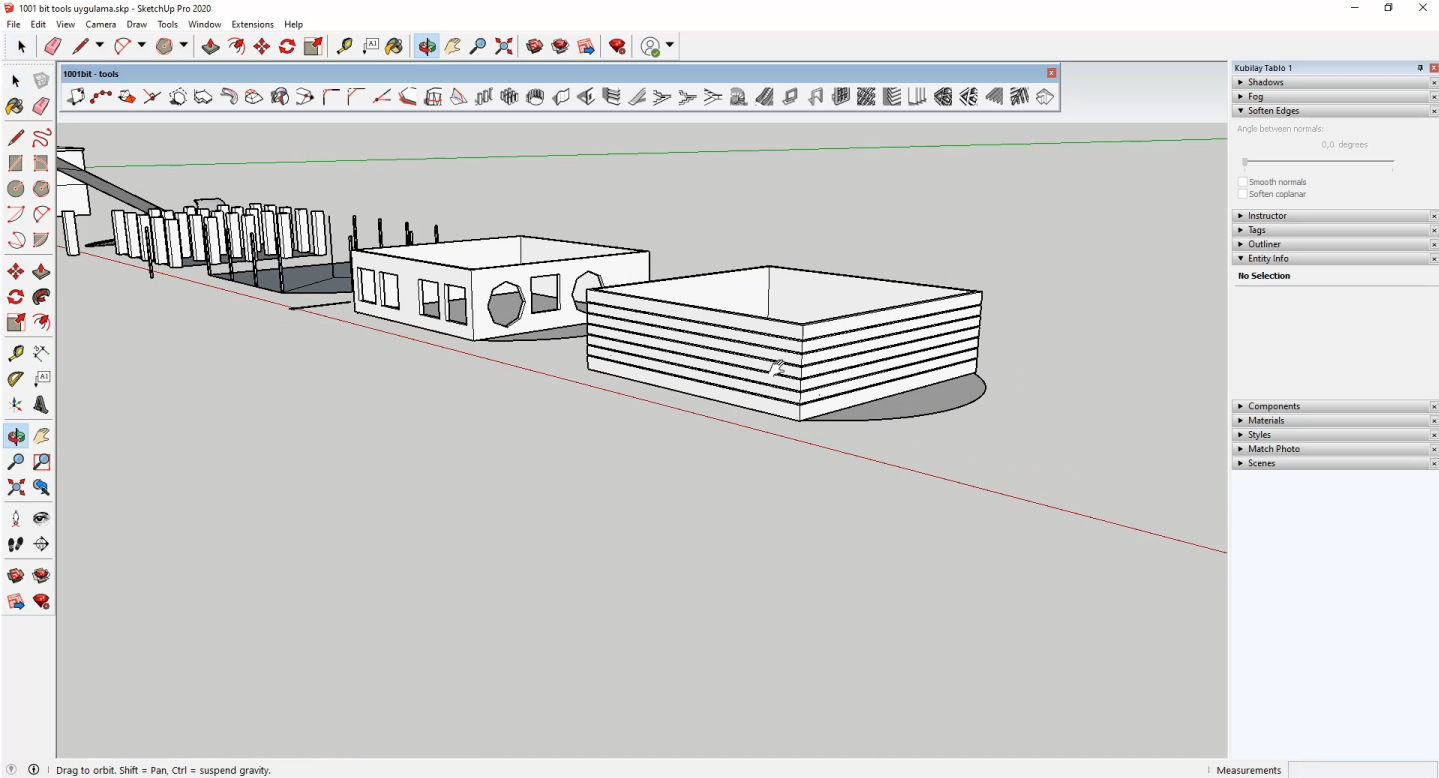Enable the Smooth normals checkbox
1439x778 pixels.
click(x=1243, y=182)
